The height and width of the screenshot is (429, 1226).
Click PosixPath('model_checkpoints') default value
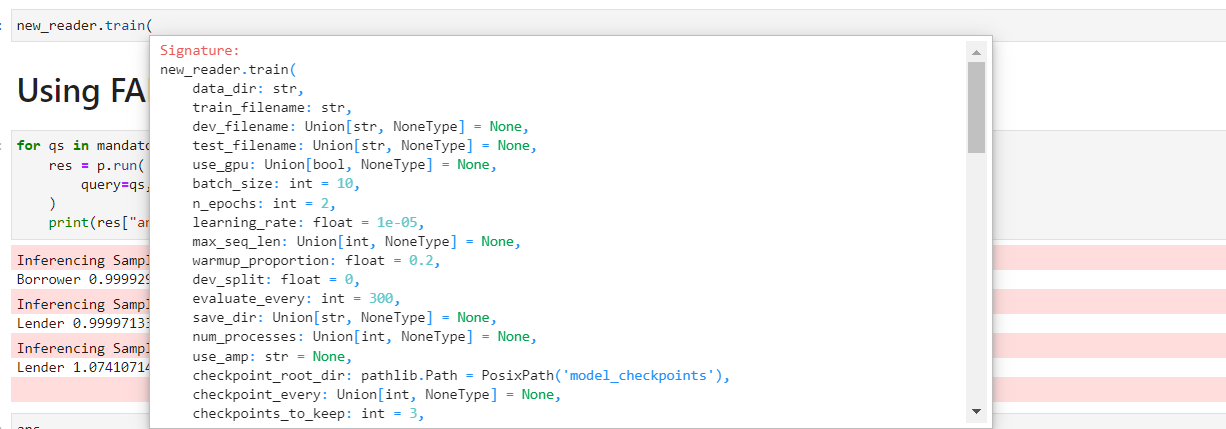pos(602,376)
